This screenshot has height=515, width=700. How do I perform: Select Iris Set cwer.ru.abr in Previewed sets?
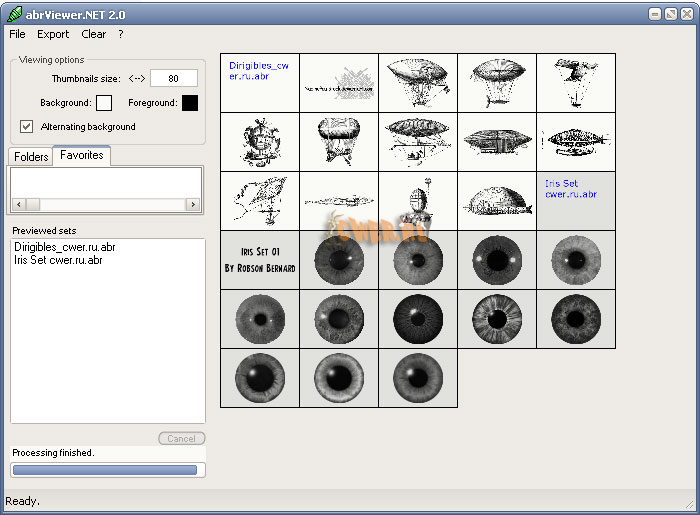(58, 260)
